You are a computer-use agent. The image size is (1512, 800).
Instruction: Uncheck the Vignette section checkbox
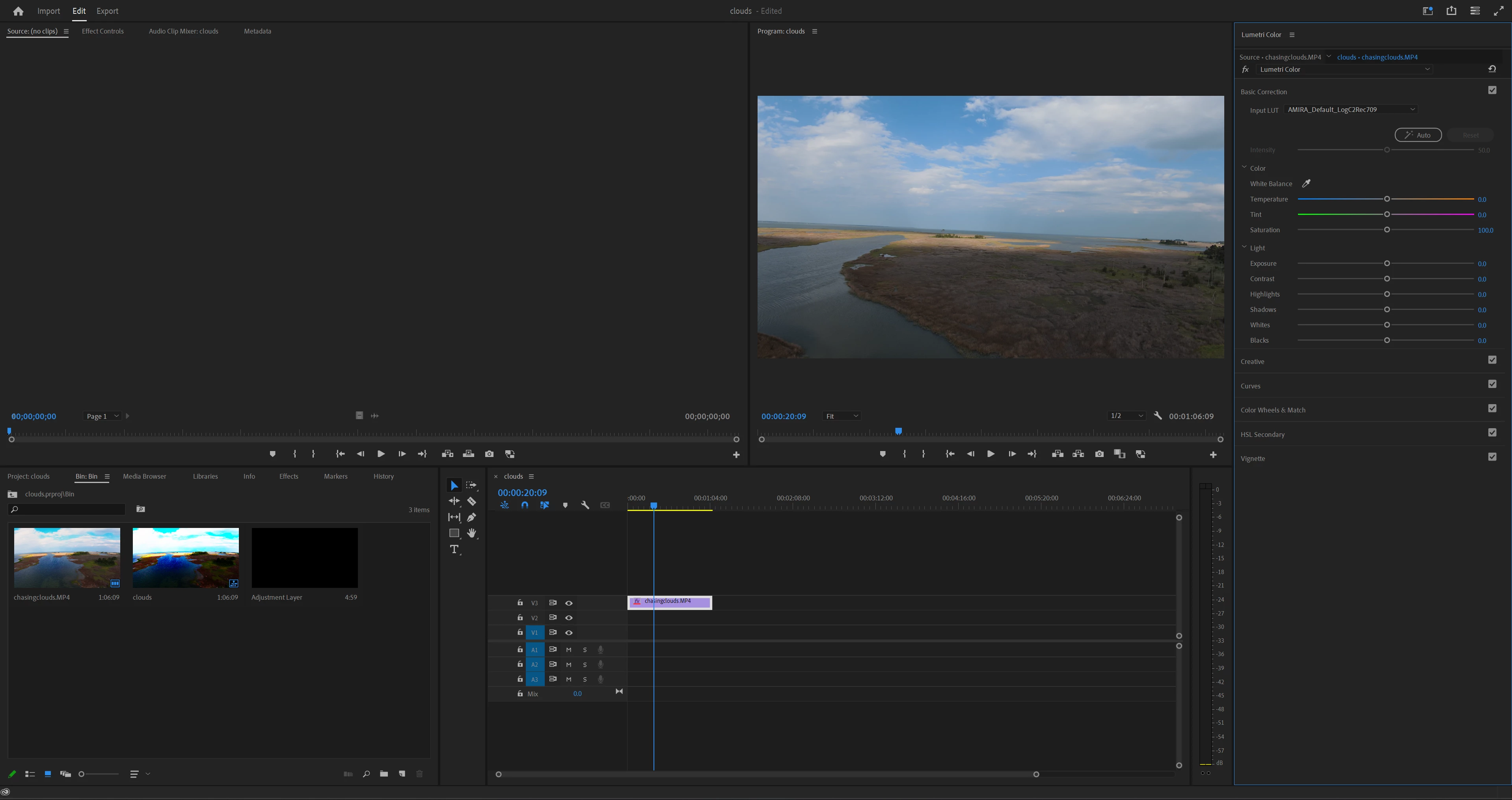[1492, 457]
